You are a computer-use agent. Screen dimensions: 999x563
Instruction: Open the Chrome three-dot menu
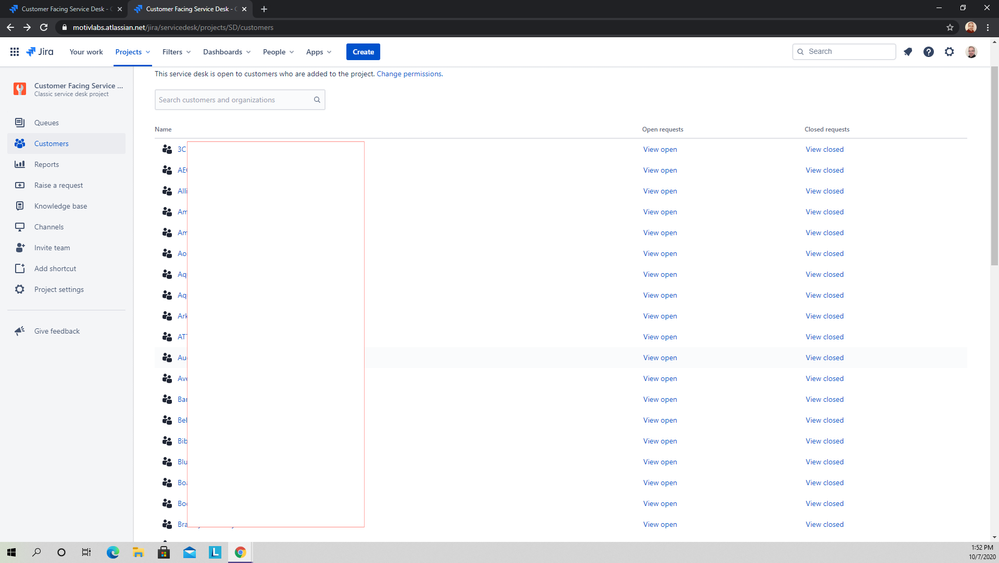[988, 27]
